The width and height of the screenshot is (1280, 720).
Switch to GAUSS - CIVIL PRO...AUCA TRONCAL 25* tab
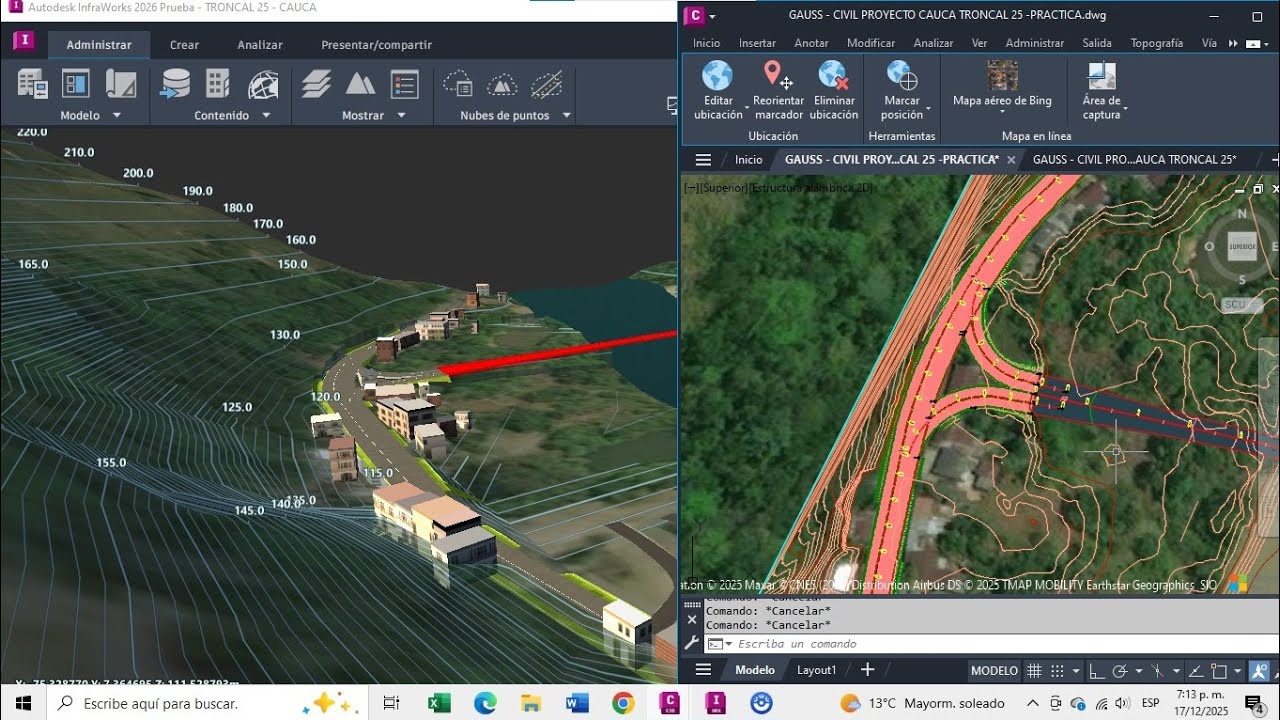(x=1134, y=160)
